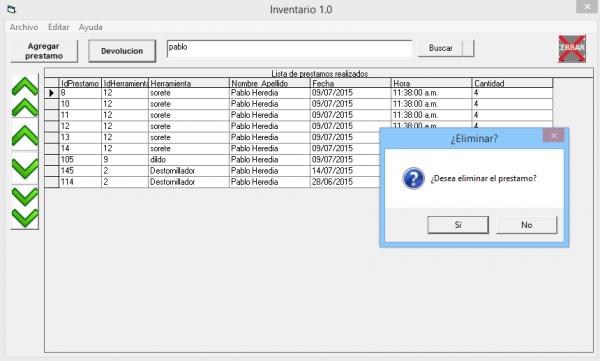
Task: Go to previous record with single up arrow
Action: click(25, 135)
